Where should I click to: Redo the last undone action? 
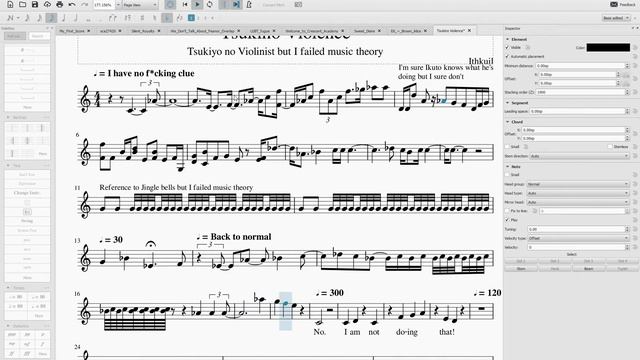point(84,4)
